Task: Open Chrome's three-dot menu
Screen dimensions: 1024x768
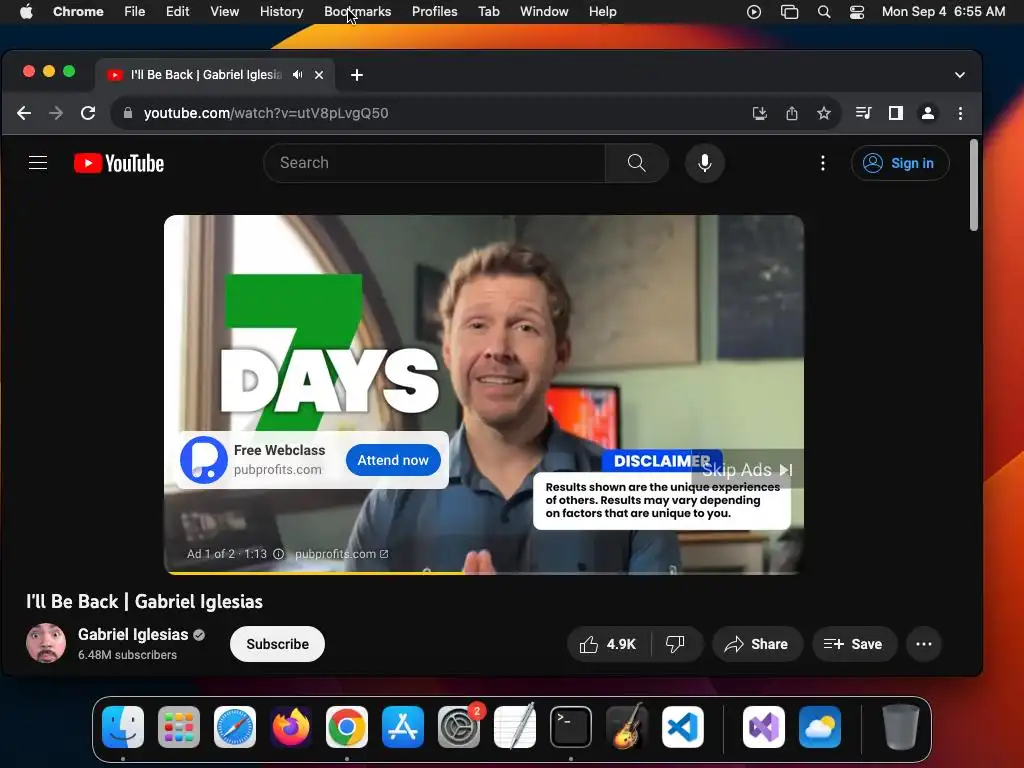Action: (x=959, y=113)
